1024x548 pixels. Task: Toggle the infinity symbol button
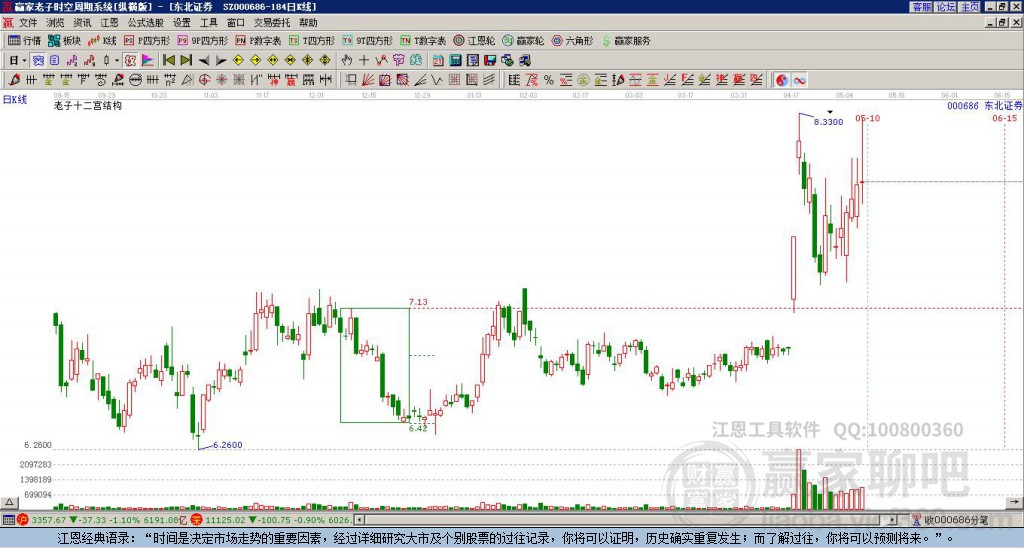tap(799, 80)
